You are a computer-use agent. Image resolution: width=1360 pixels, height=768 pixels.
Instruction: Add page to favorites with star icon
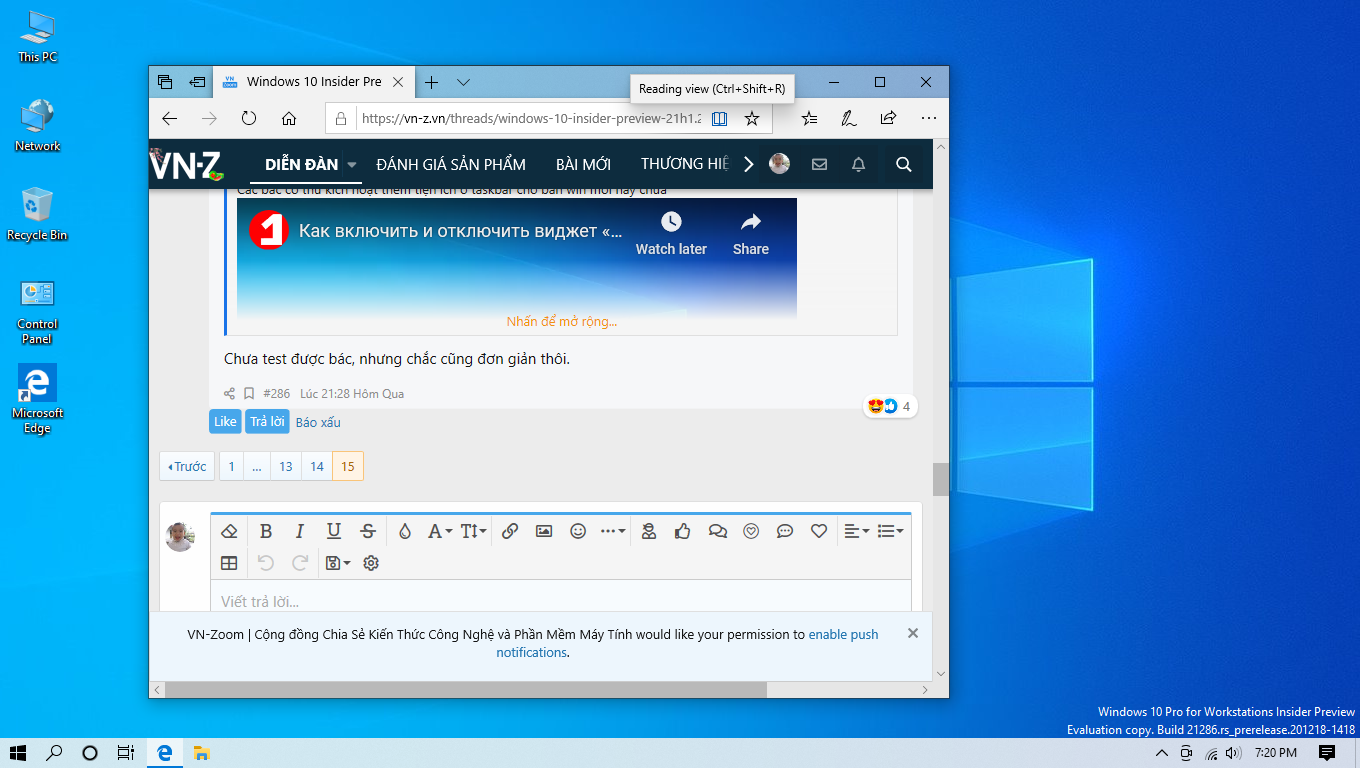point(752,118)
